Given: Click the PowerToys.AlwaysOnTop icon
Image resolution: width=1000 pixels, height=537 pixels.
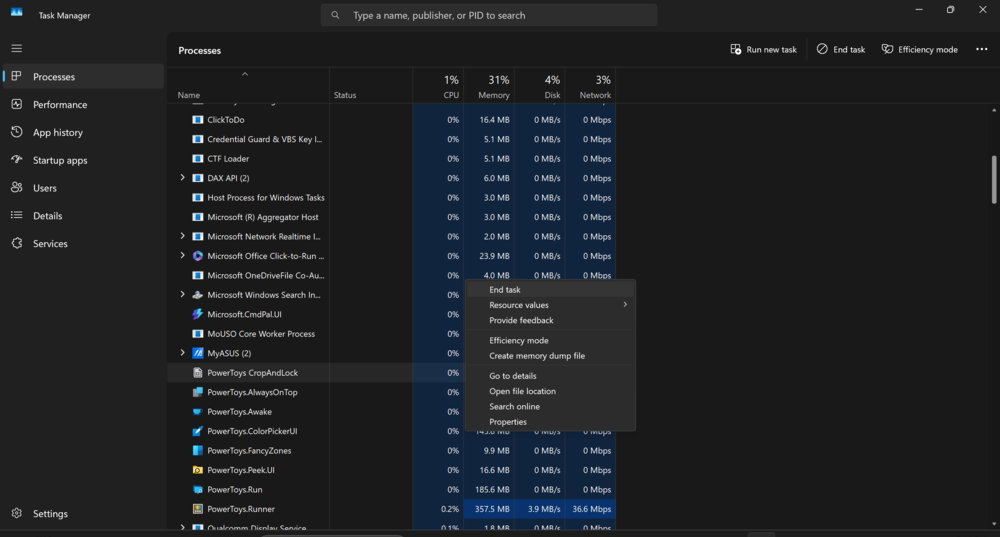Looking at the screenshot, I should tap(198, 392).
